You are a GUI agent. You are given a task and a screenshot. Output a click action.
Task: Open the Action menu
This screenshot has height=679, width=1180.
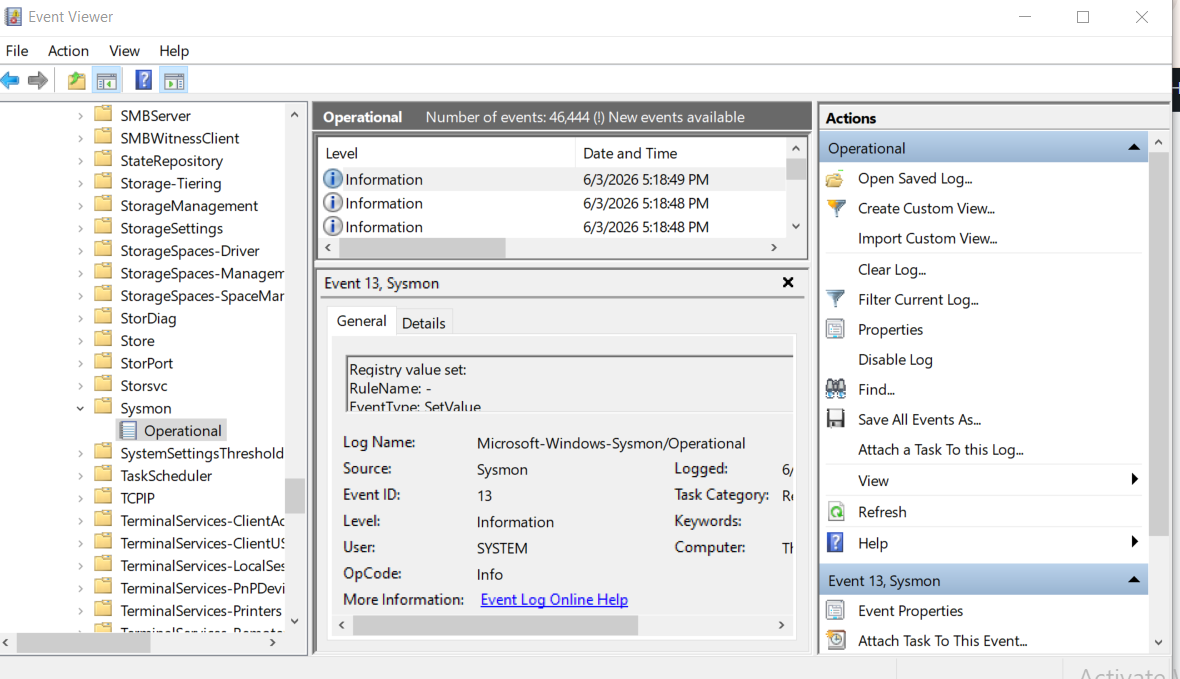pos(68,50)
